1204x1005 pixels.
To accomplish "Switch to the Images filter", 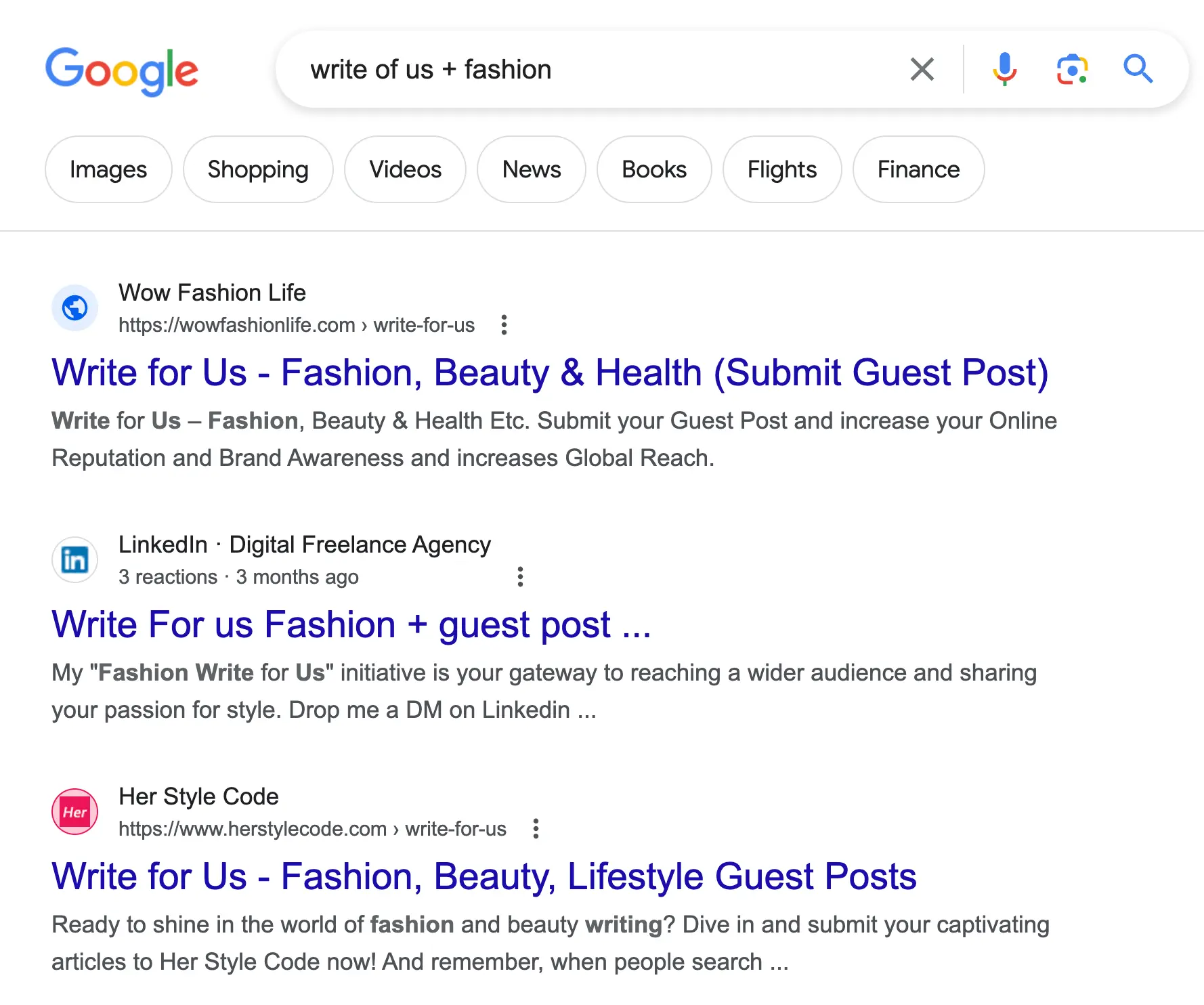I will [108, 169].
